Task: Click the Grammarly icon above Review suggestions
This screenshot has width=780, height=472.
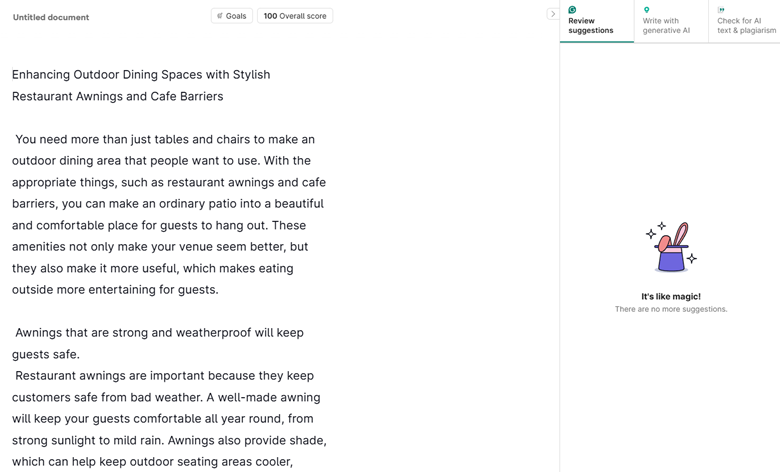Action: click(572, 10)
